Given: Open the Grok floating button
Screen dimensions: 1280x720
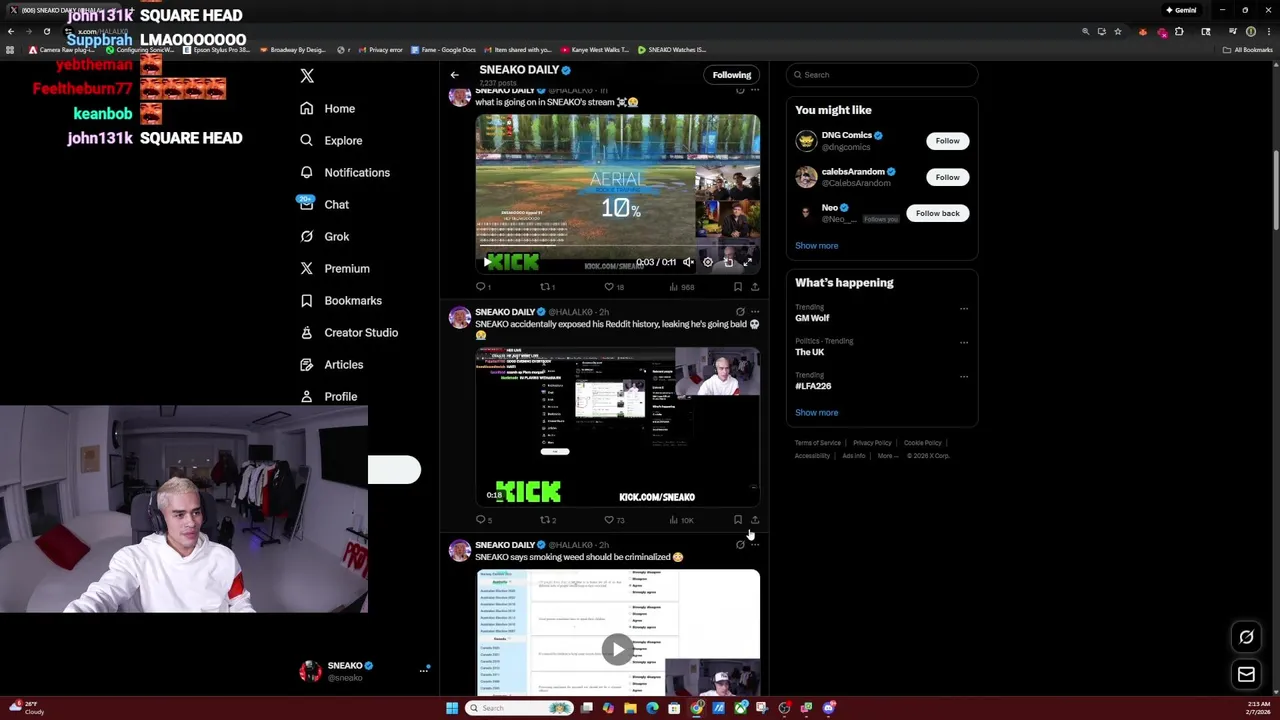Looking at the screenshot, I should (x=1246, y=637).
